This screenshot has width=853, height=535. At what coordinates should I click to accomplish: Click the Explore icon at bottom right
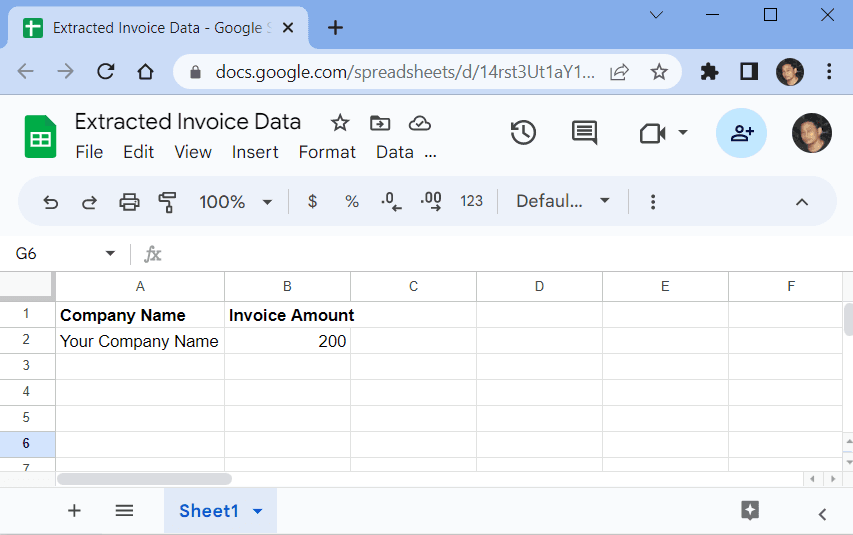(750, 510)
